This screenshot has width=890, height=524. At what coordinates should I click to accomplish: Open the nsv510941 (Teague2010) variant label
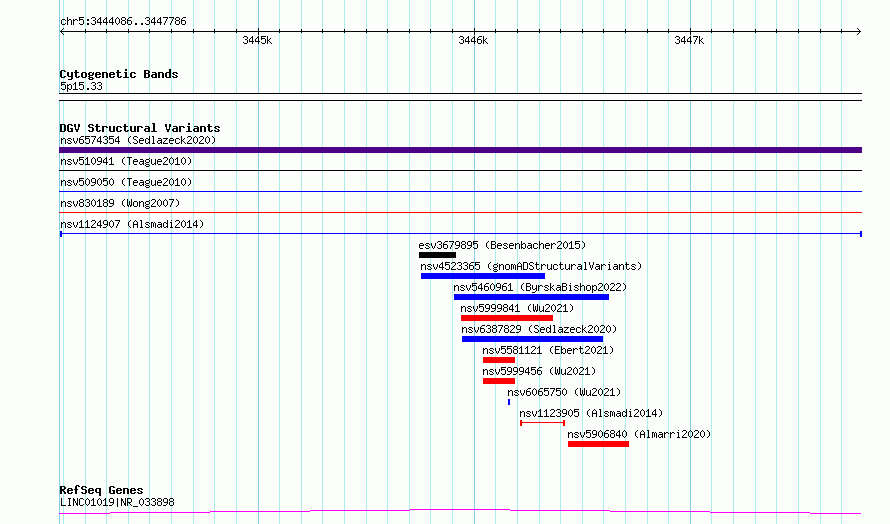point(126,161)
